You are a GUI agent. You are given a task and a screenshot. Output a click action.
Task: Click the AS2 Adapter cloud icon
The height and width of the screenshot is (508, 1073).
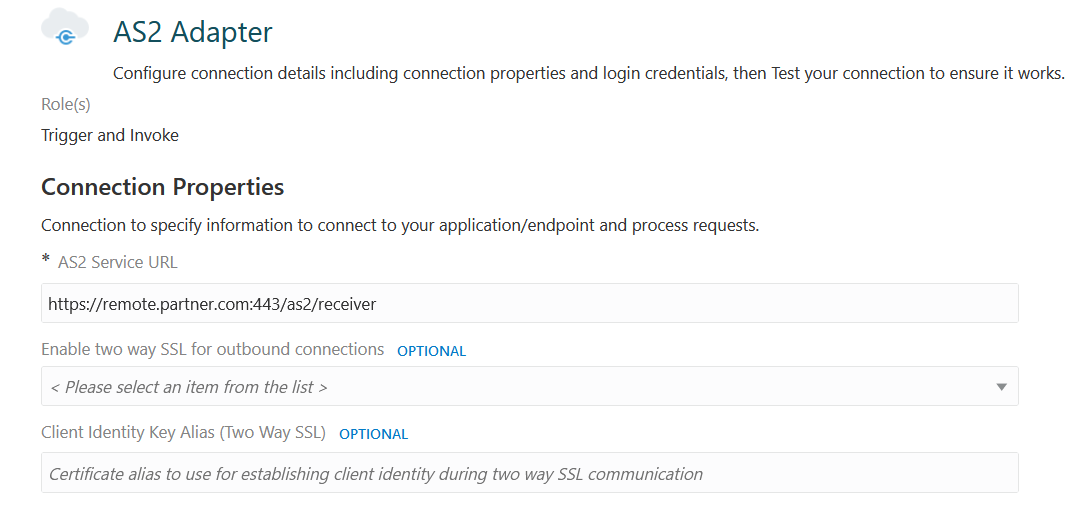[x=64, y=28]
